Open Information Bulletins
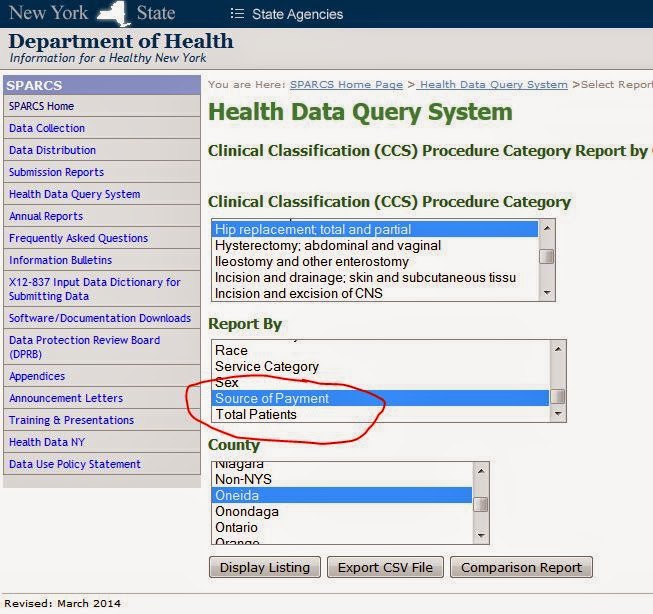653x614 pixels. point(60,260)
